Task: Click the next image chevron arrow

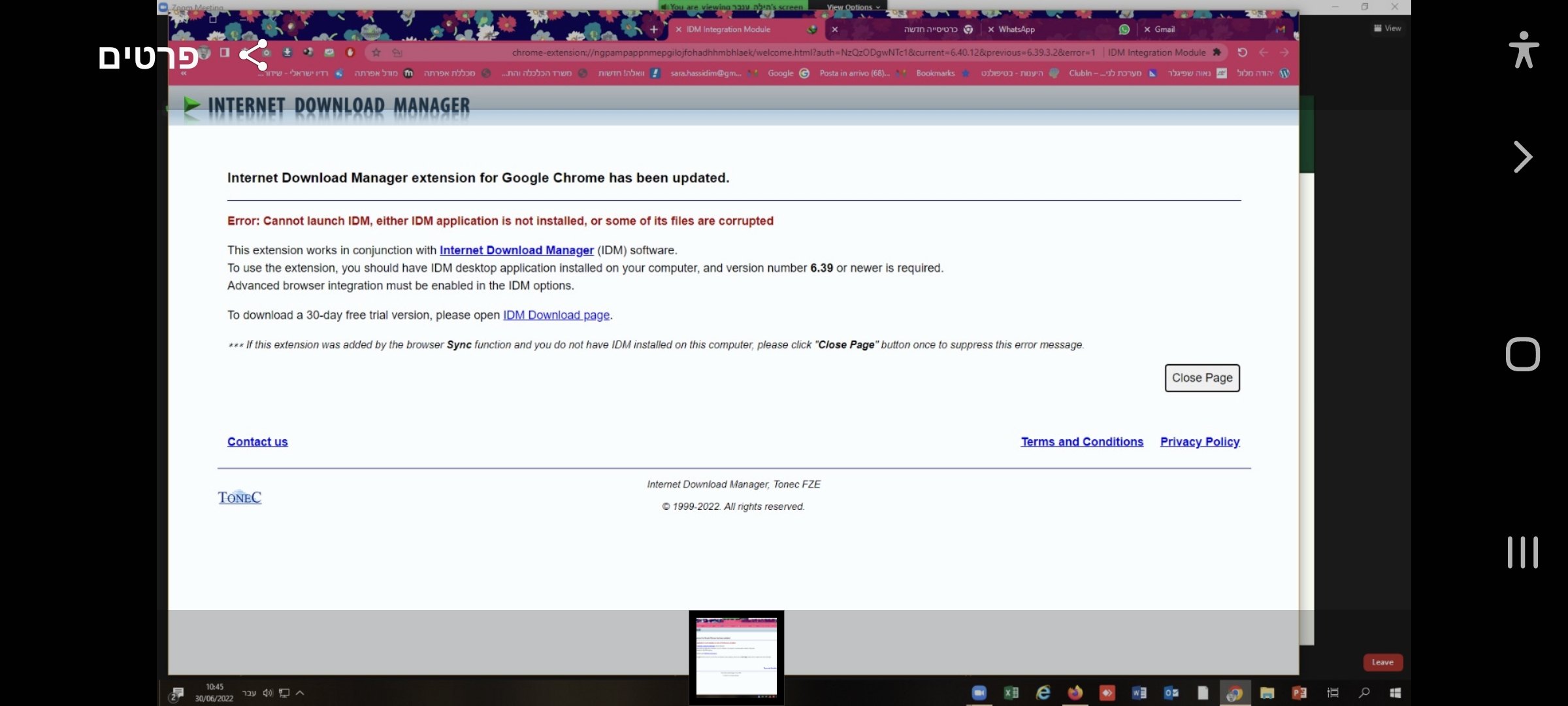Action: pyautogui.click(x=1523, y=158)
